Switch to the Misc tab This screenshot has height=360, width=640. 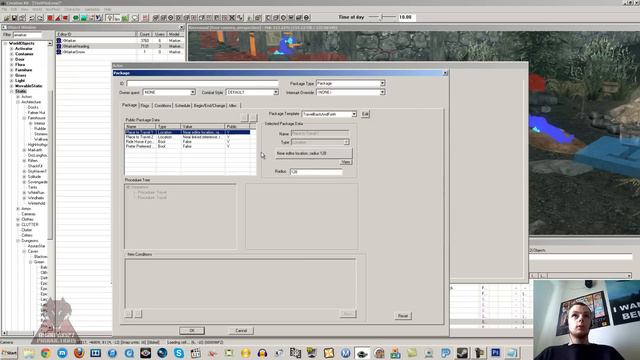tap(233, 106)
